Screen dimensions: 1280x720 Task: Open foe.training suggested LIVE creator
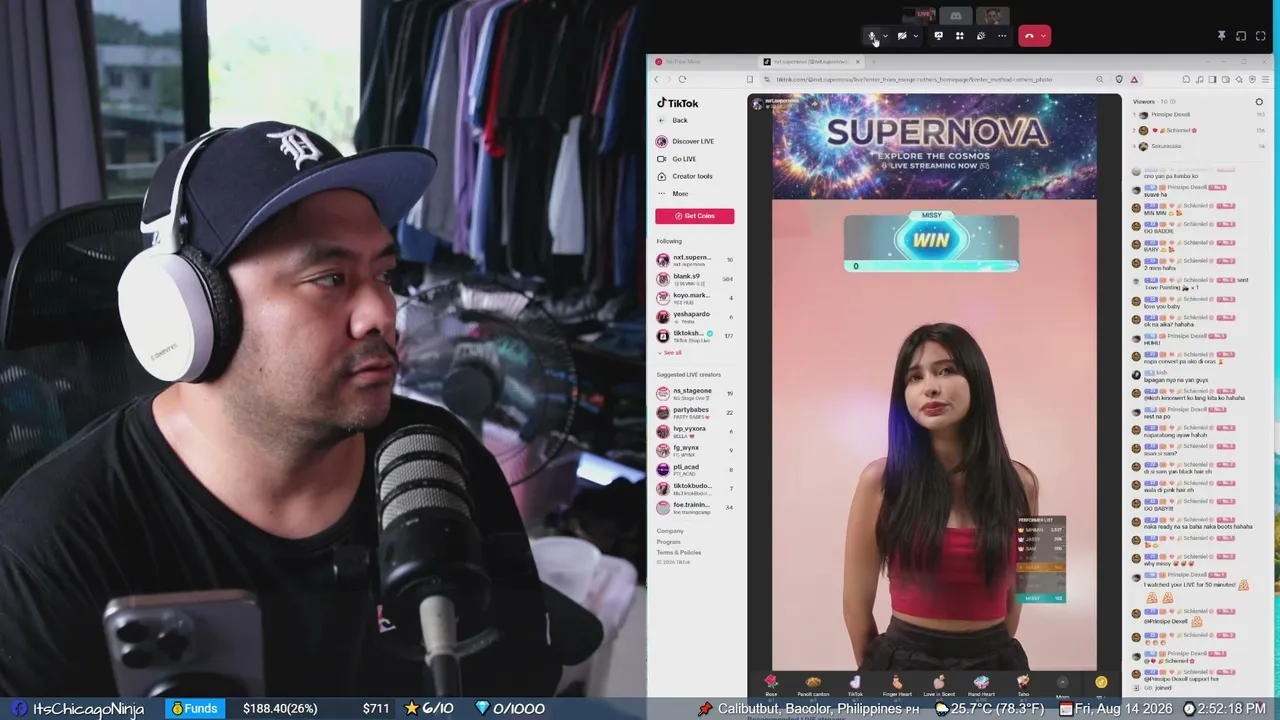point(695,507)
